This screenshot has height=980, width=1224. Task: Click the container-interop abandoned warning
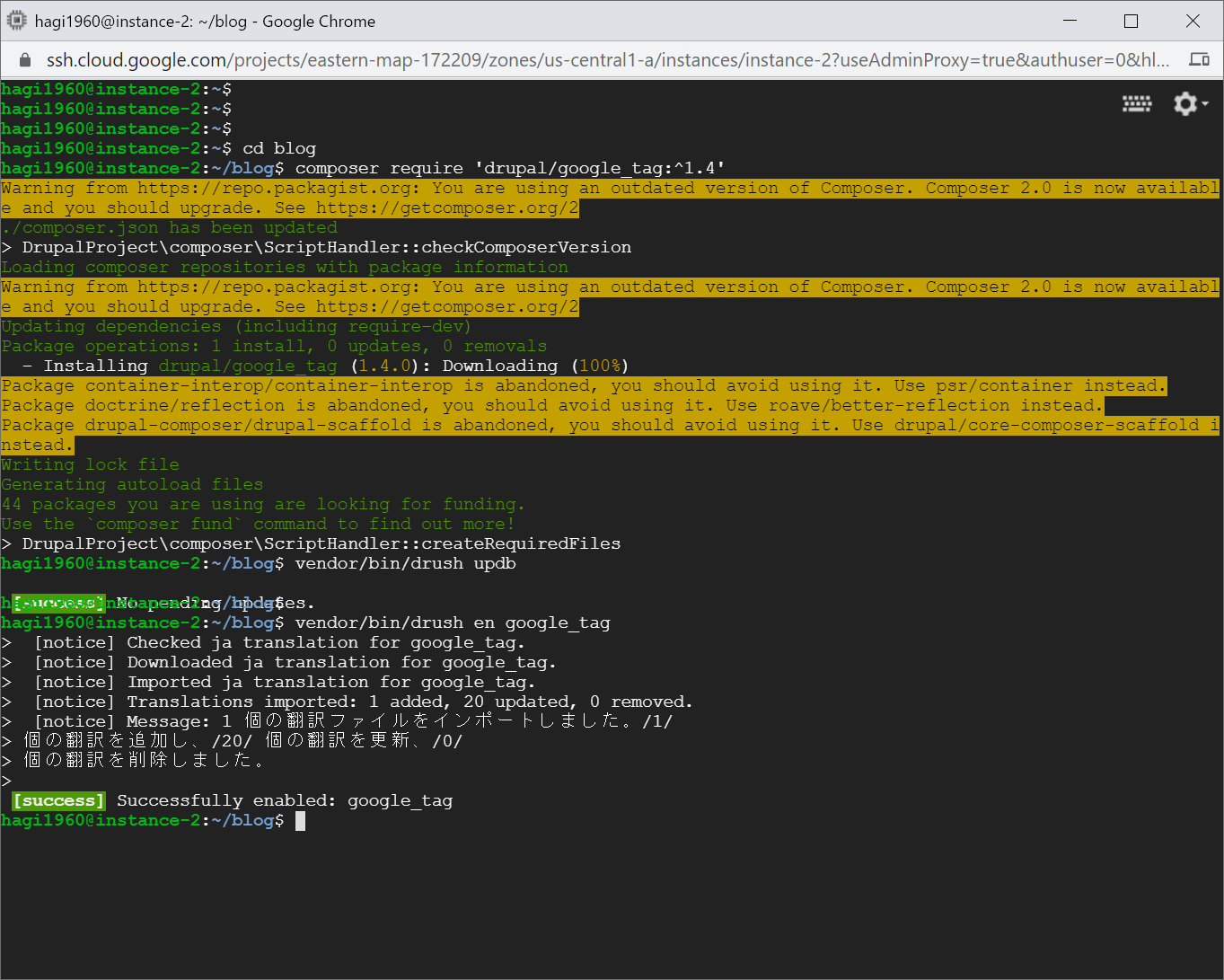point(584,385)
